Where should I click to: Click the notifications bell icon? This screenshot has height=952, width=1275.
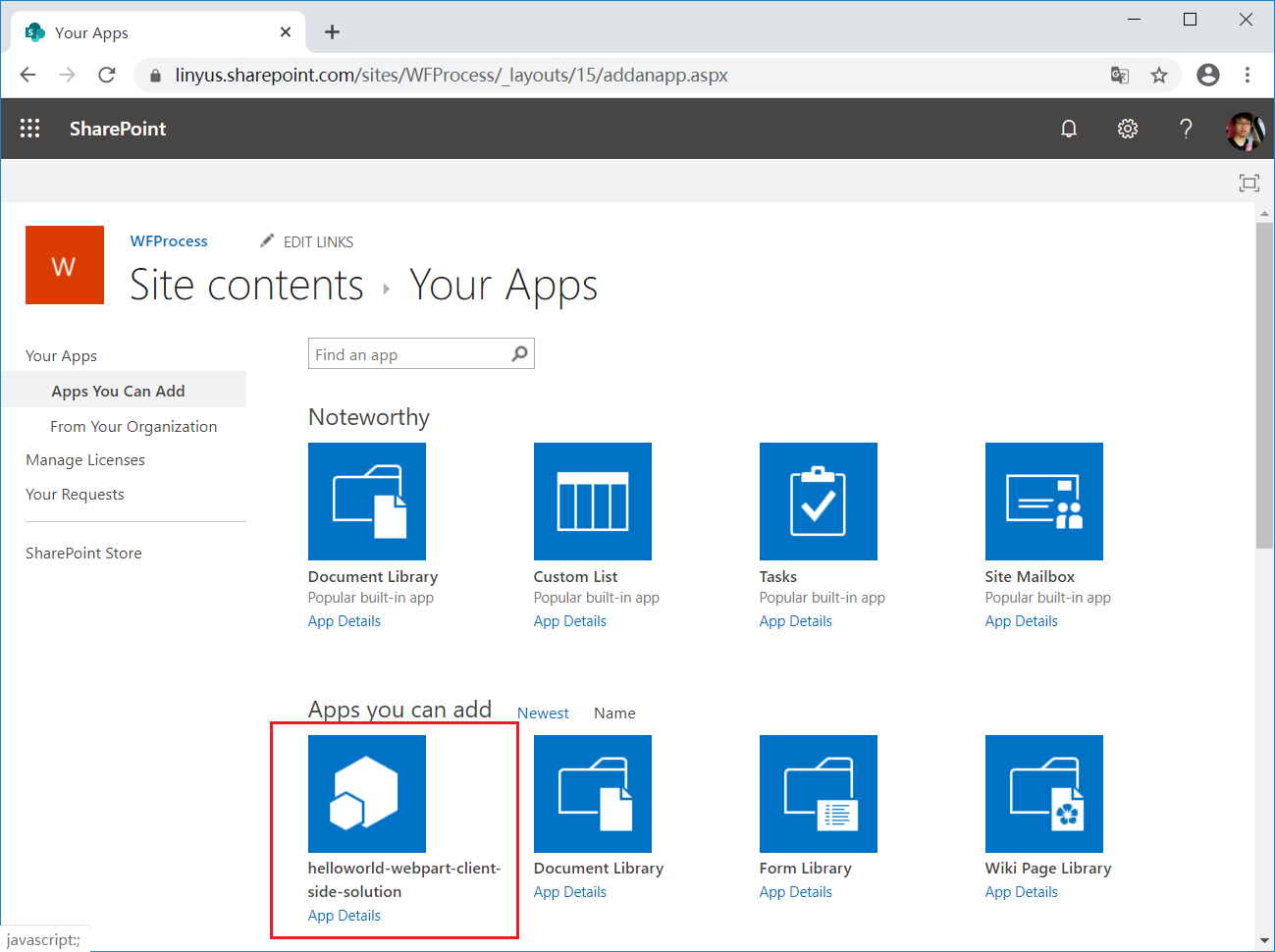(x=1069, y=128)
